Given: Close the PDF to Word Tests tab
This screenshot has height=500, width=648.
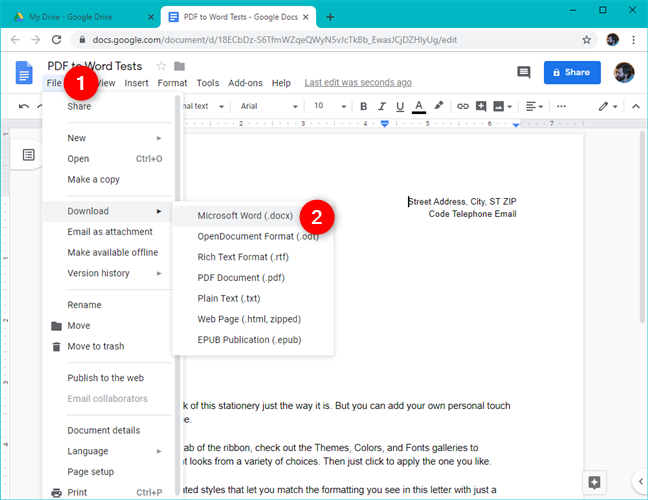Looking at the screenshot, I should (306, 17).
